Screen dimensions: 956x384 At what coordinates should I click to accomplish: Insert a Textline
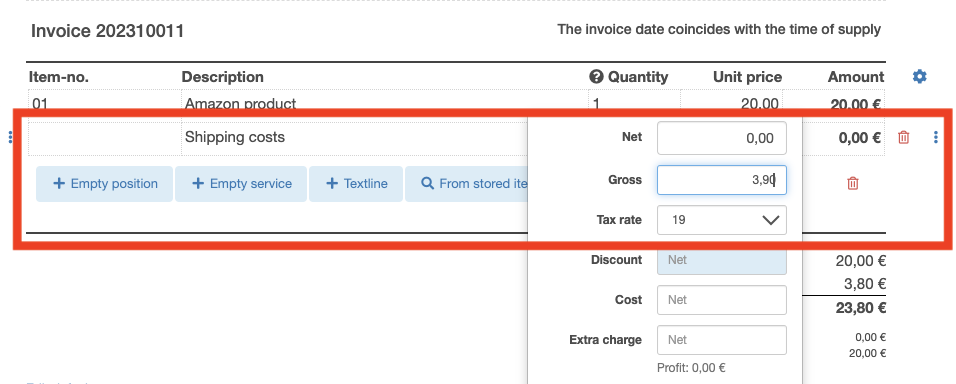coord(356,183)
